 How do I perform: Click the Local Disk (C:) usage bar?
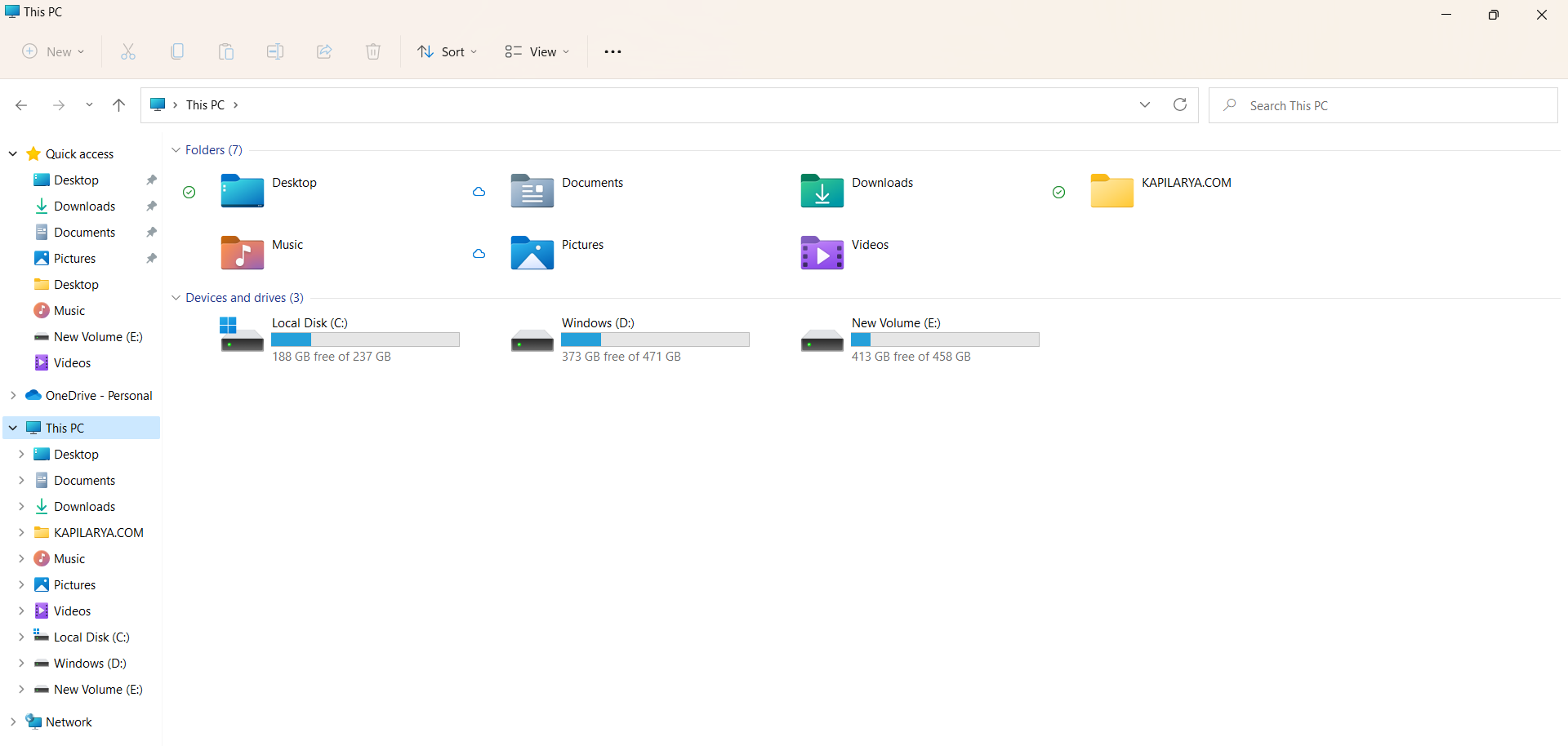[x=365, y=340]
